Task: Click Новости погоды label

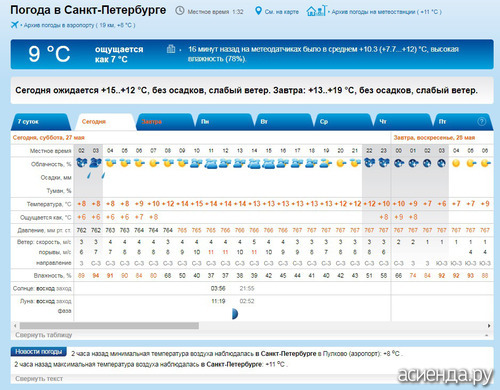Action: (x=39, y=352)
